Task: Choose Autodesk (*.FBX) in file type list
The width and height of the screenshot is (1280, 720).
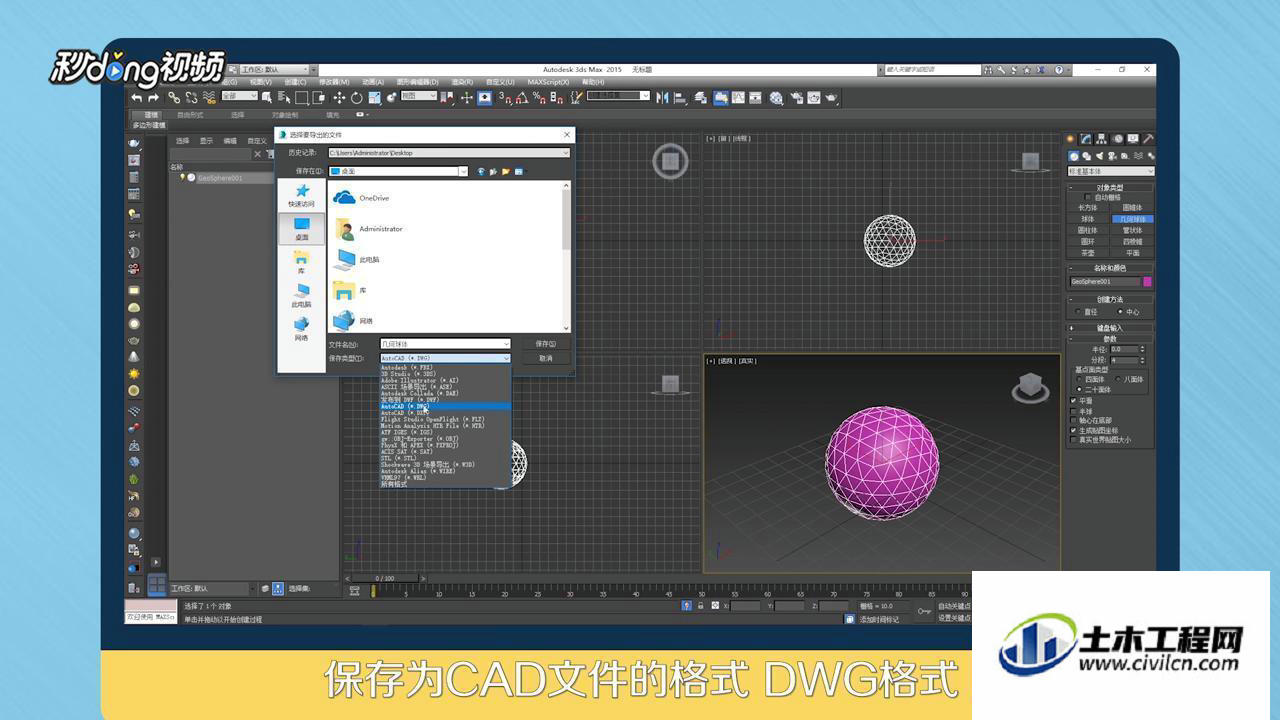Action: point(445,367)
